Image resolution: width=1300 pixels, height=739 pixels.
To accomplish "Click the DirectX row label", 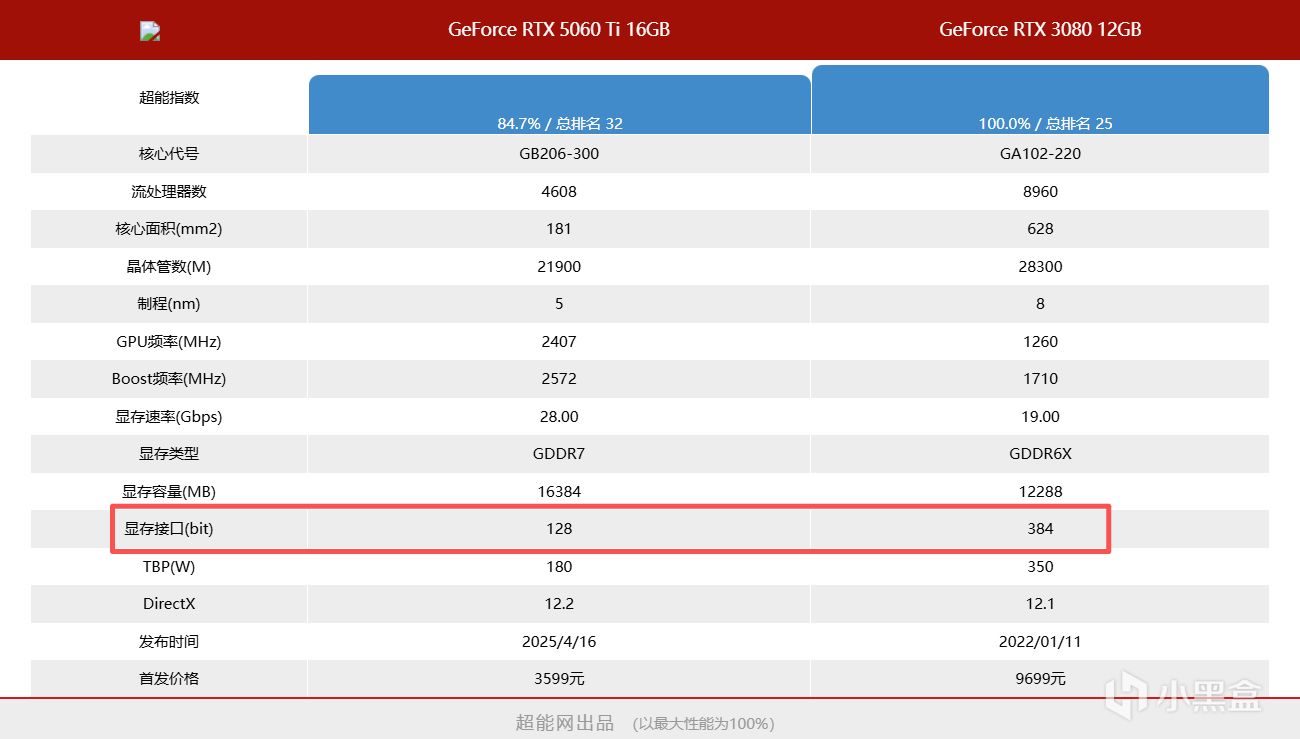I will (x=169, y=604).
